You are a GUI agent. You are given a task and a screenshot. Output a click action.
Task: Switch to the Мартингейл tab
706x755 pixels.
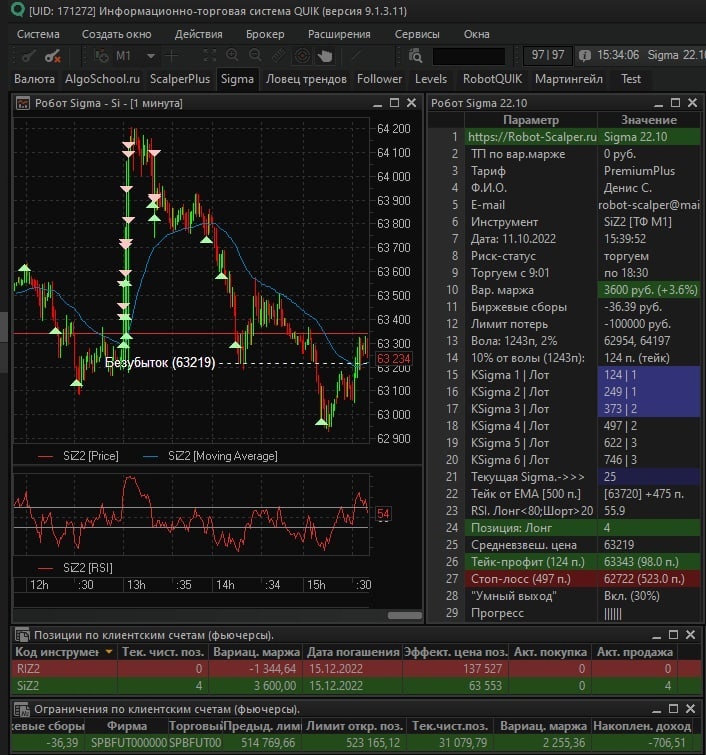coord(569,79)
